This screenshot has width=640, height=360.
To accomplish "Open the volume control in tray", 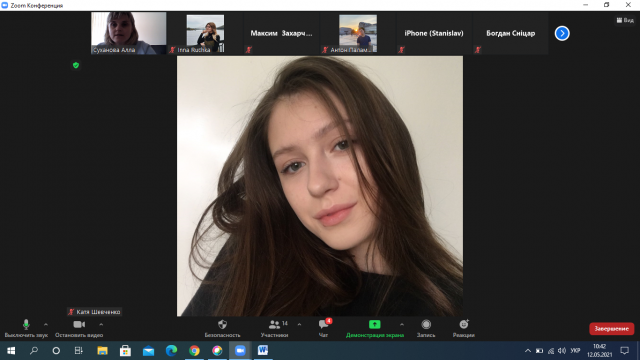I will (562, 351).
